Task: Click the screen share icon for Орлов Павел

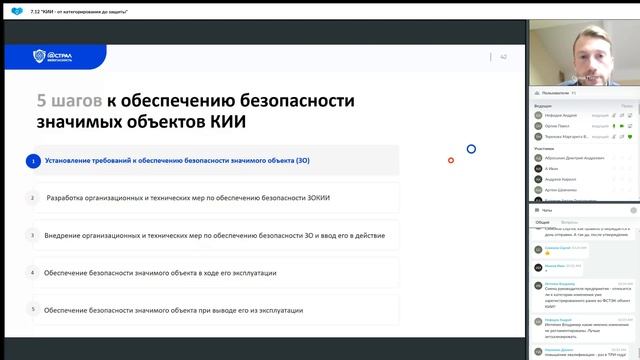Action: click(630, 126)
